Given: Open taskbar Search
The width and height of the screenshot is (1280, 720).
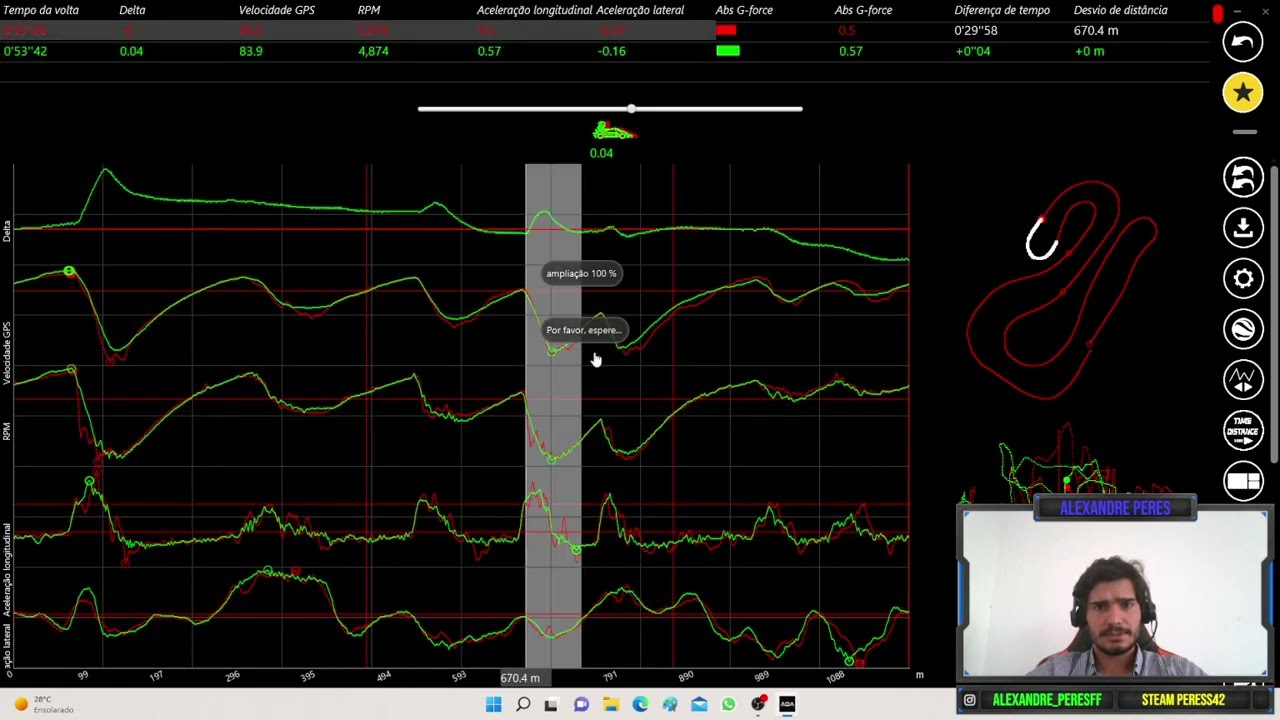Looking at the screenshot, I should [x=523, y=705].
